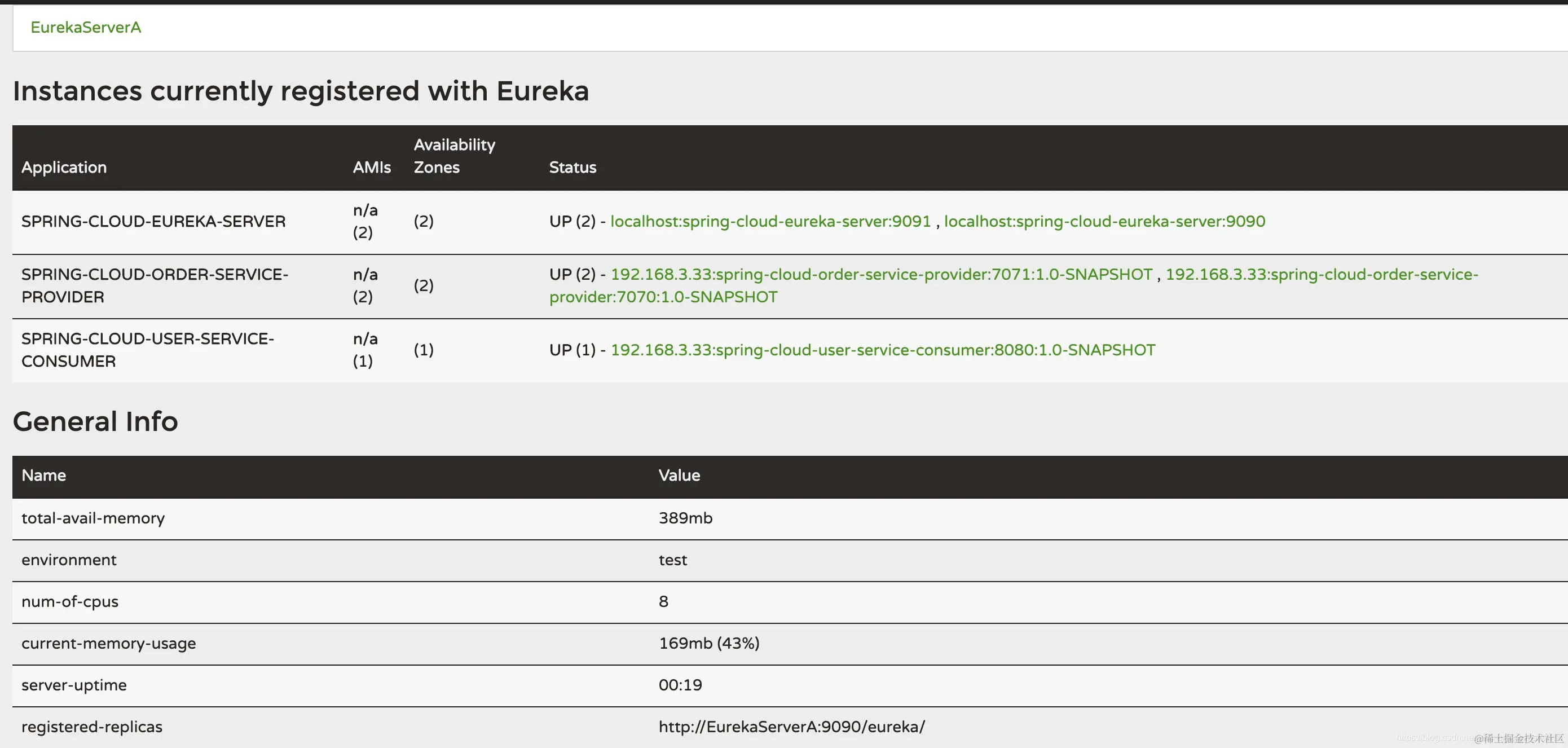Click the 169mb (43%) memory usage value

tap(708, 643)
